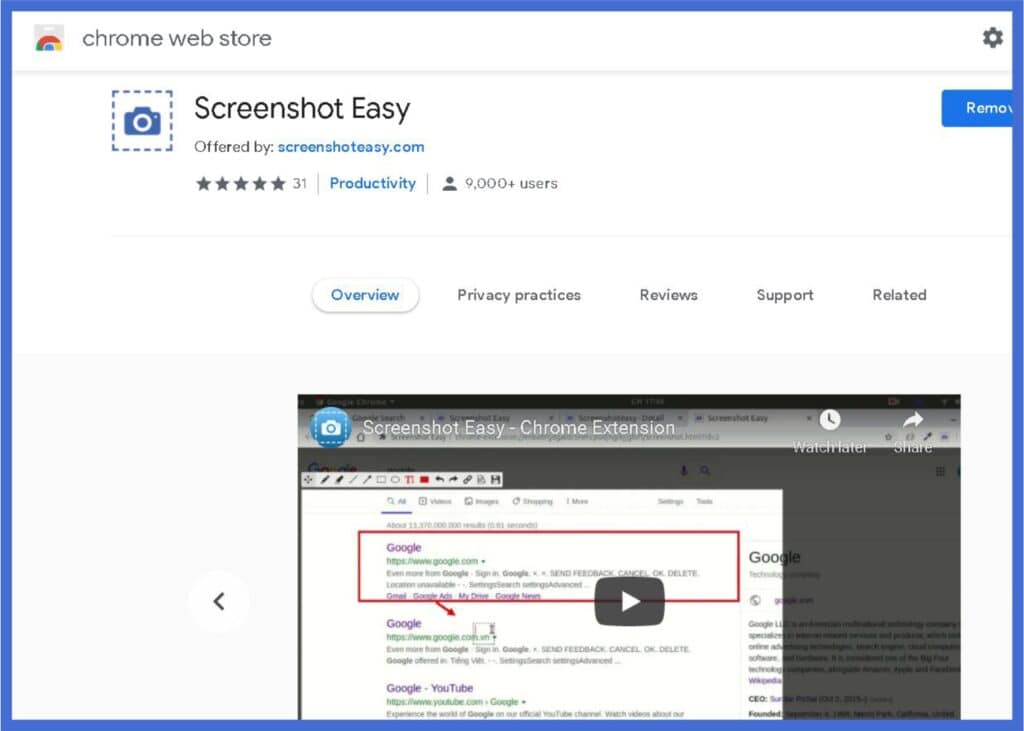This screenshot has width=1024, height=731.
Task: Click the Remove button
Action: 976,108
